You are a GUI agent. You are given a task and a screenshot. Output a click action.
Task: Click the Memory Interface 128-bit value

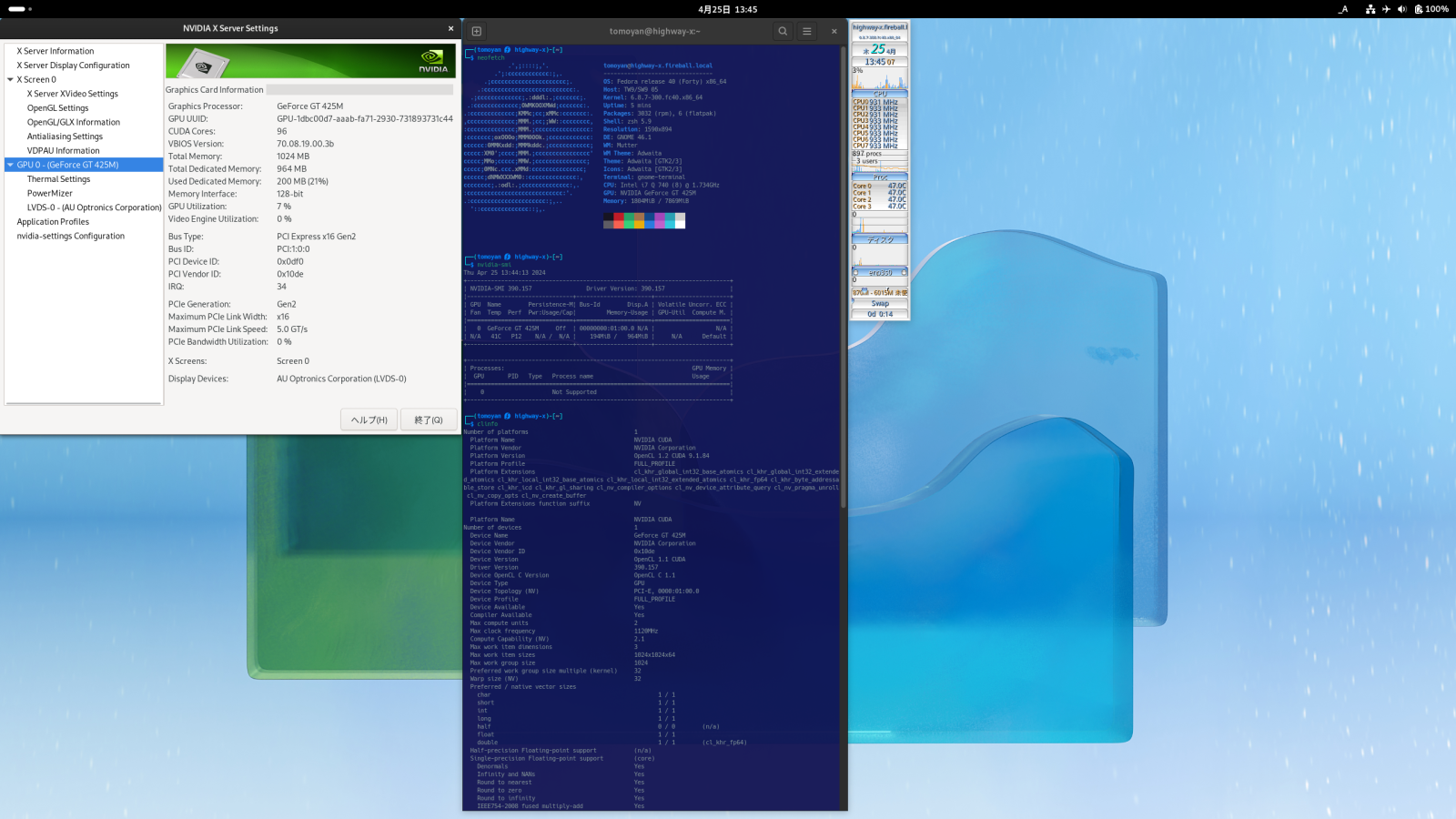(x=290, y=194)
